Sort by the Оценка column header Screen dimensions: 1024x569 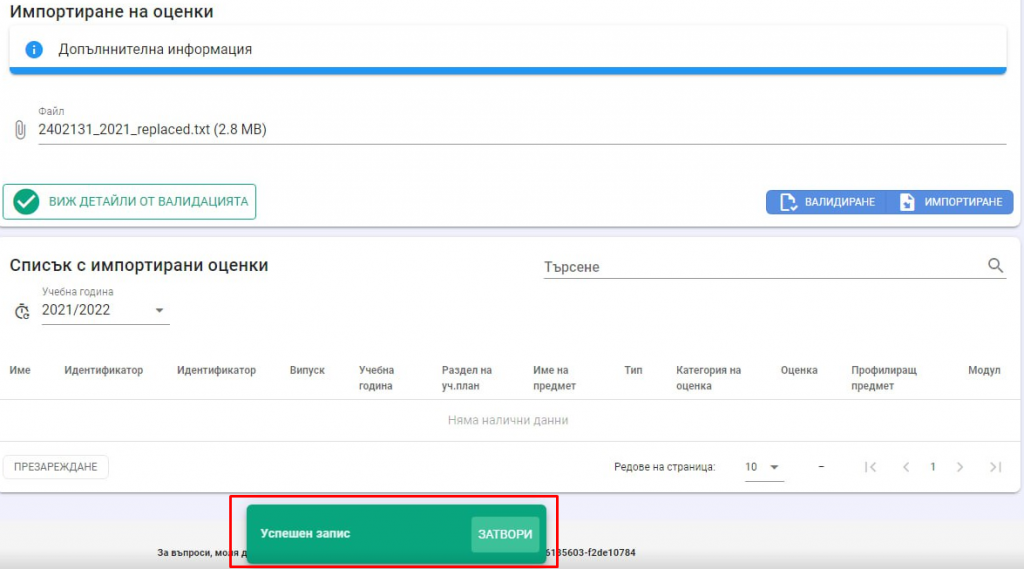coord(799,370)
